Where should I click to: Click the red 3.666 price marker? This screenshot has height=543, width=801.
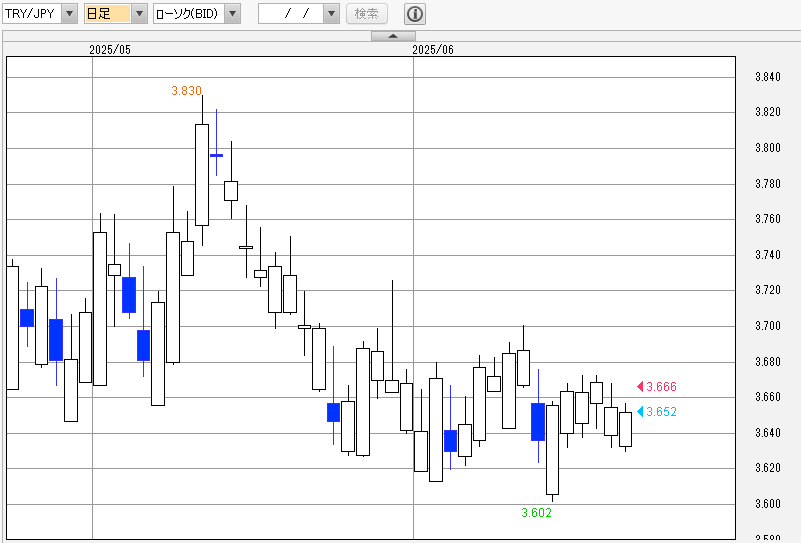click(x=657, y=387)
